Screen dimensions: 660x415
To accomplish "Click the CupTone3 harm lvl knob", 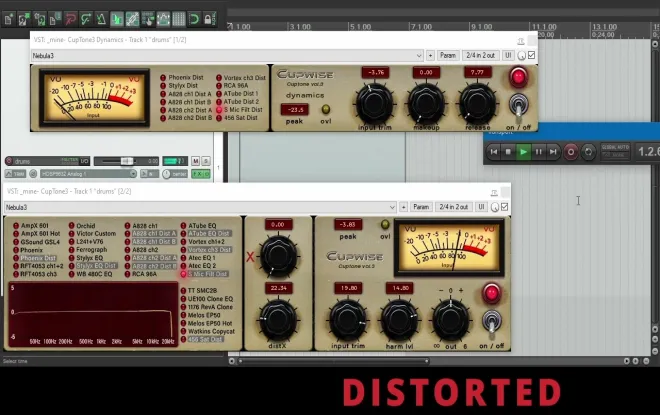I will coord(399,320).
